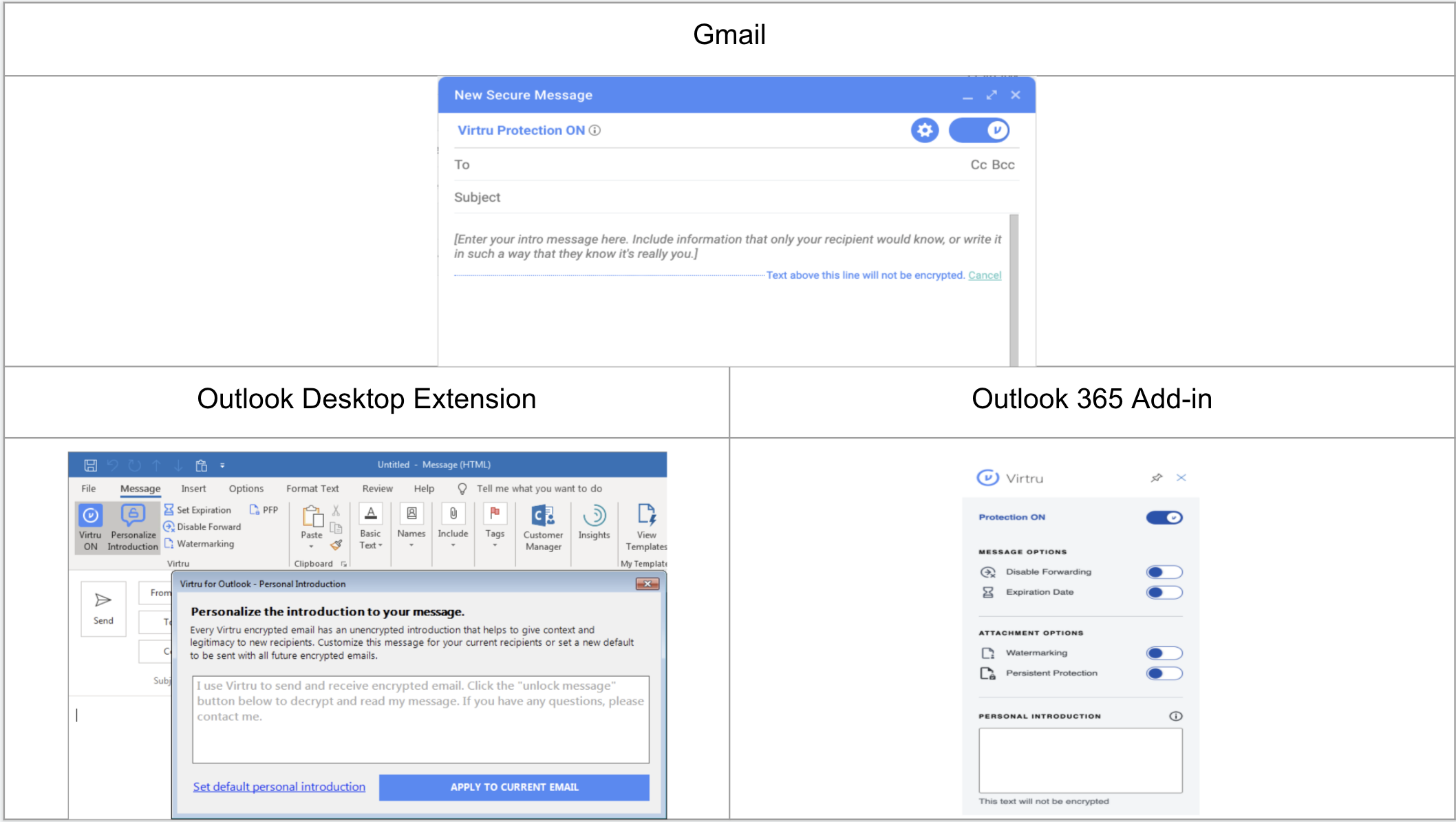The height and width of the screenshot is (822, 1456).
Task: Expand Gmail compose to full screen
Action: 991,95
